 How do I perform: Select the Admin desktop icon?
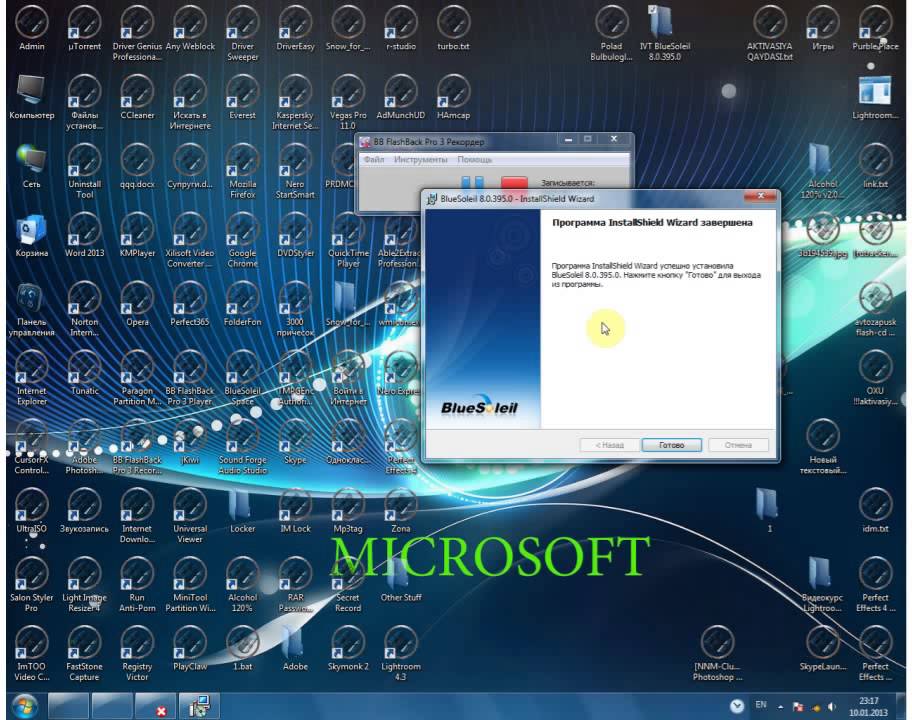click(31, 28)
